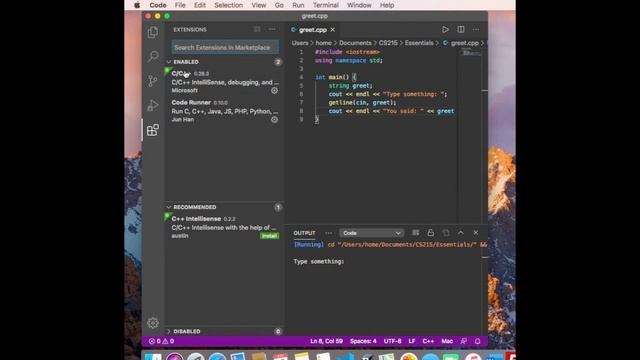Image resolution: width=640 pixels, height=360 pixels.
Task: Toggle Output scroll lock
Action: [x=431, y=233]
